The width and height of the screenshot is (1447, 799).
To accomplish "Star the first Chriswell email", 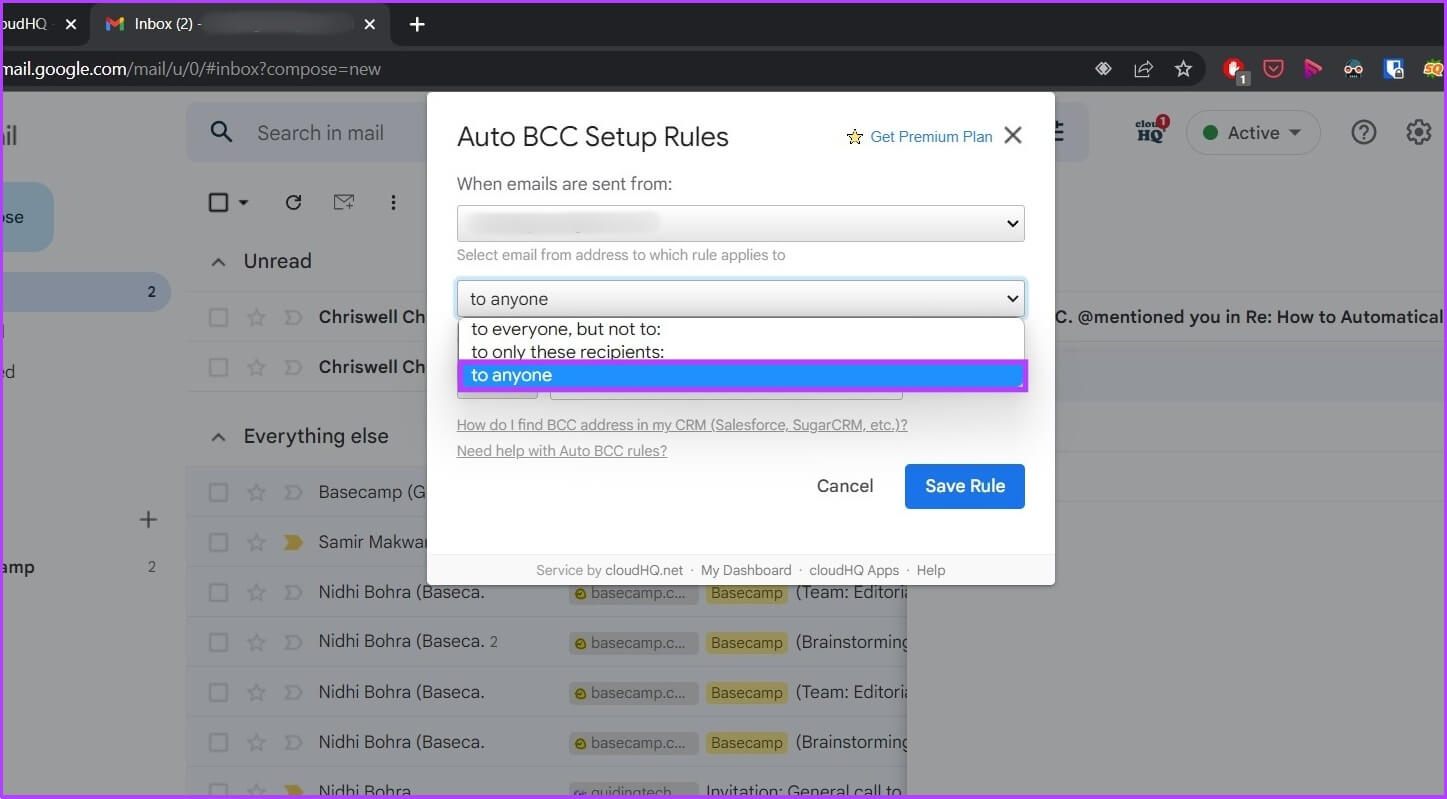I will tap(256, 317).
